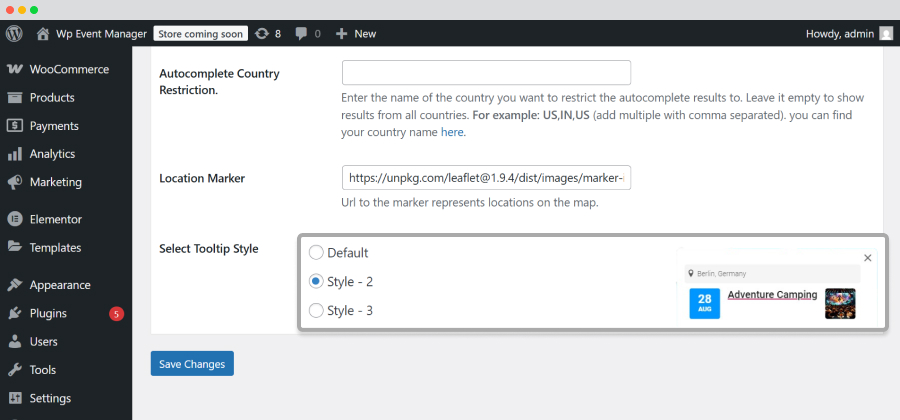Click the Save Changes button
Viewport: 900px width, 420px height.
click(192, 364)
